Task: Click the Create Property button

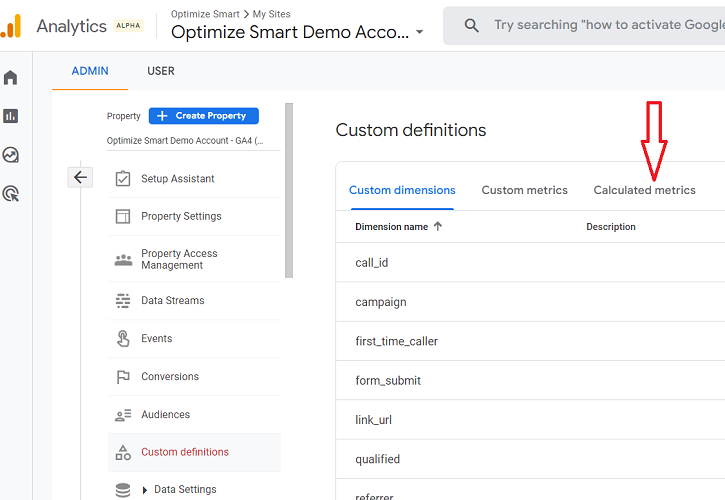Action: tap(204, 116)
